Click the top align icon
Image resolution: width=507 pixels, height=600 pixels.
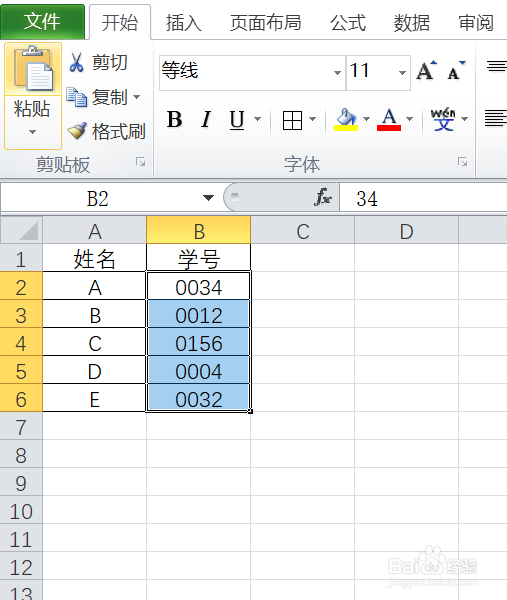497,67
